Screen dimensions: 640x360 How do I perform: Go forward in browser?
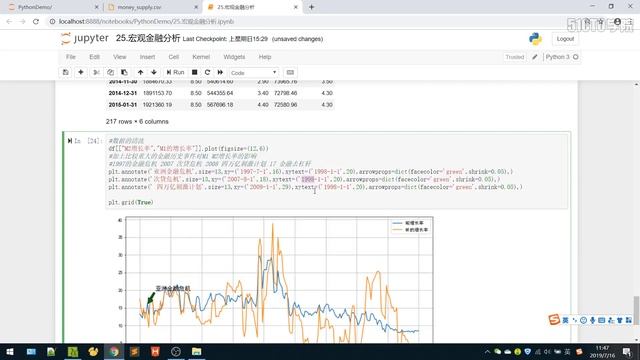pyautogui.click(x=22, y=21)
